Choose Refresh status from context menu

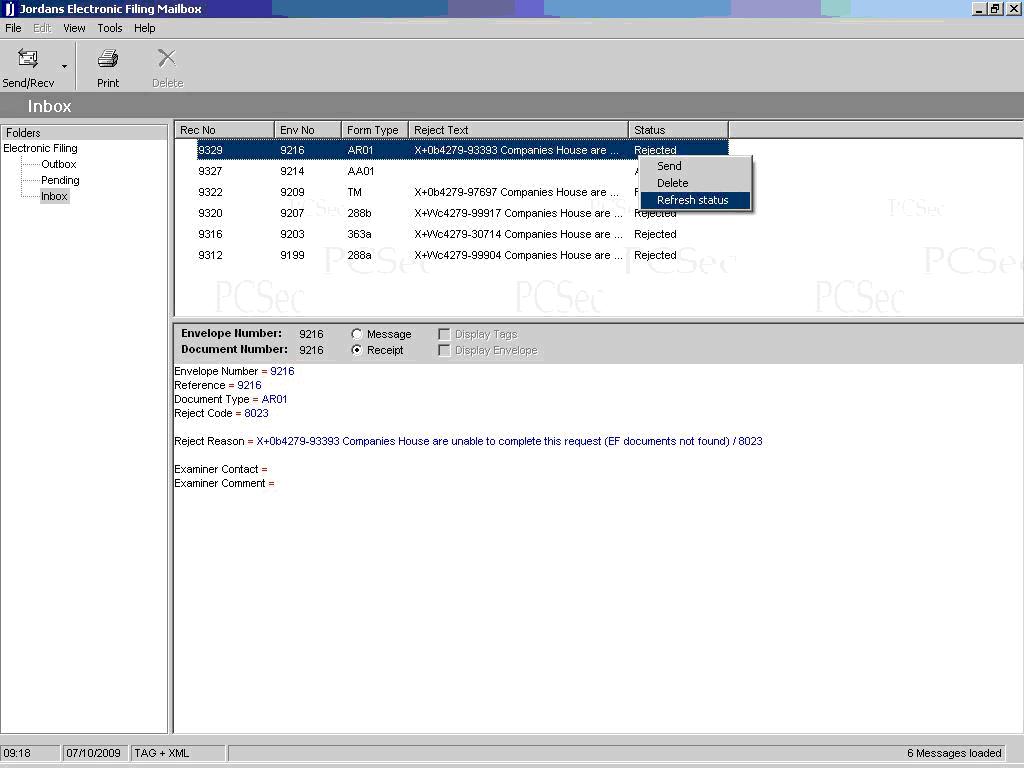[693, 200]
